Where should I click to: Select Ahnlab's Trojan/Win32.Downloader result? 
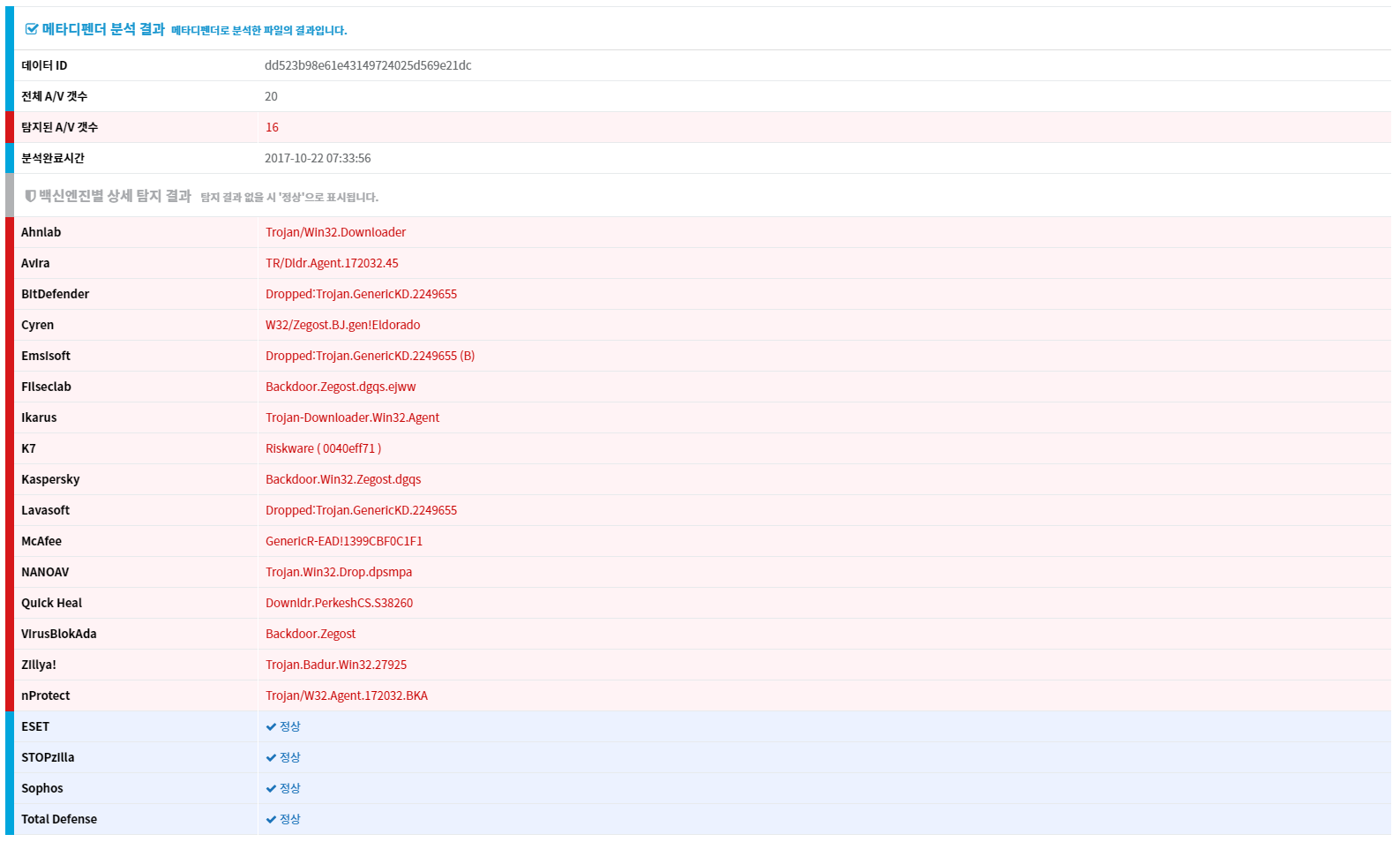pos(335,232)
